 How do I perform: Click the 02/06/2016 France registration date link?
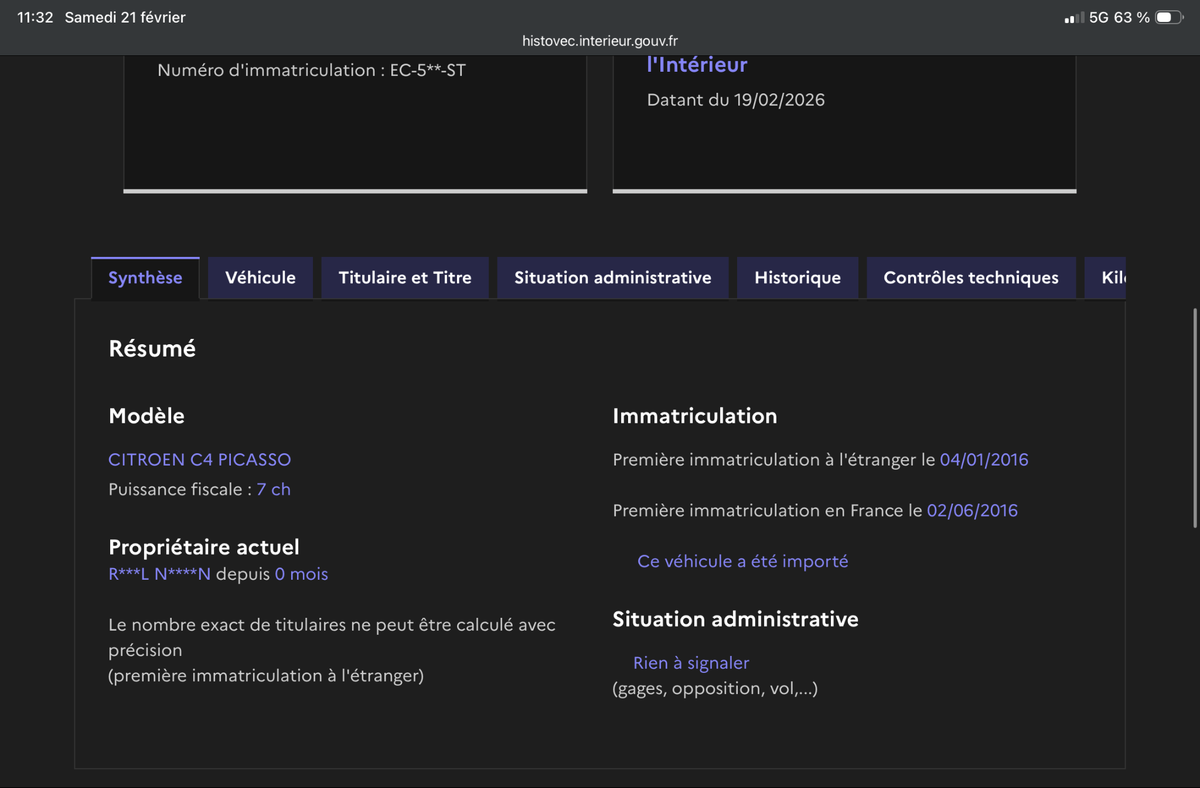(x=972, y=510)
